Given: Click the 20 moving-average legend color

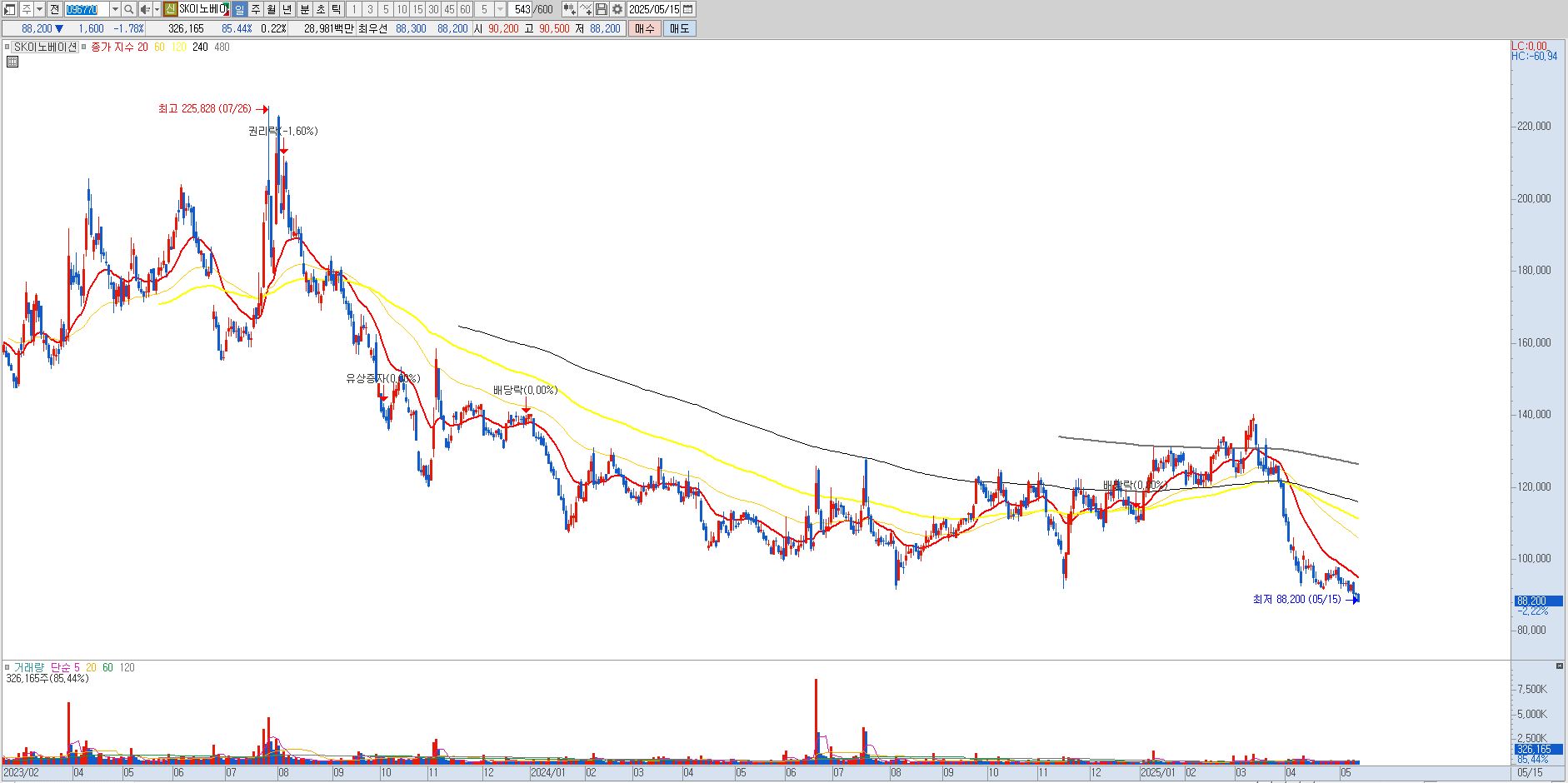Looking at the screenshot, I should click(x=142, y=47).
